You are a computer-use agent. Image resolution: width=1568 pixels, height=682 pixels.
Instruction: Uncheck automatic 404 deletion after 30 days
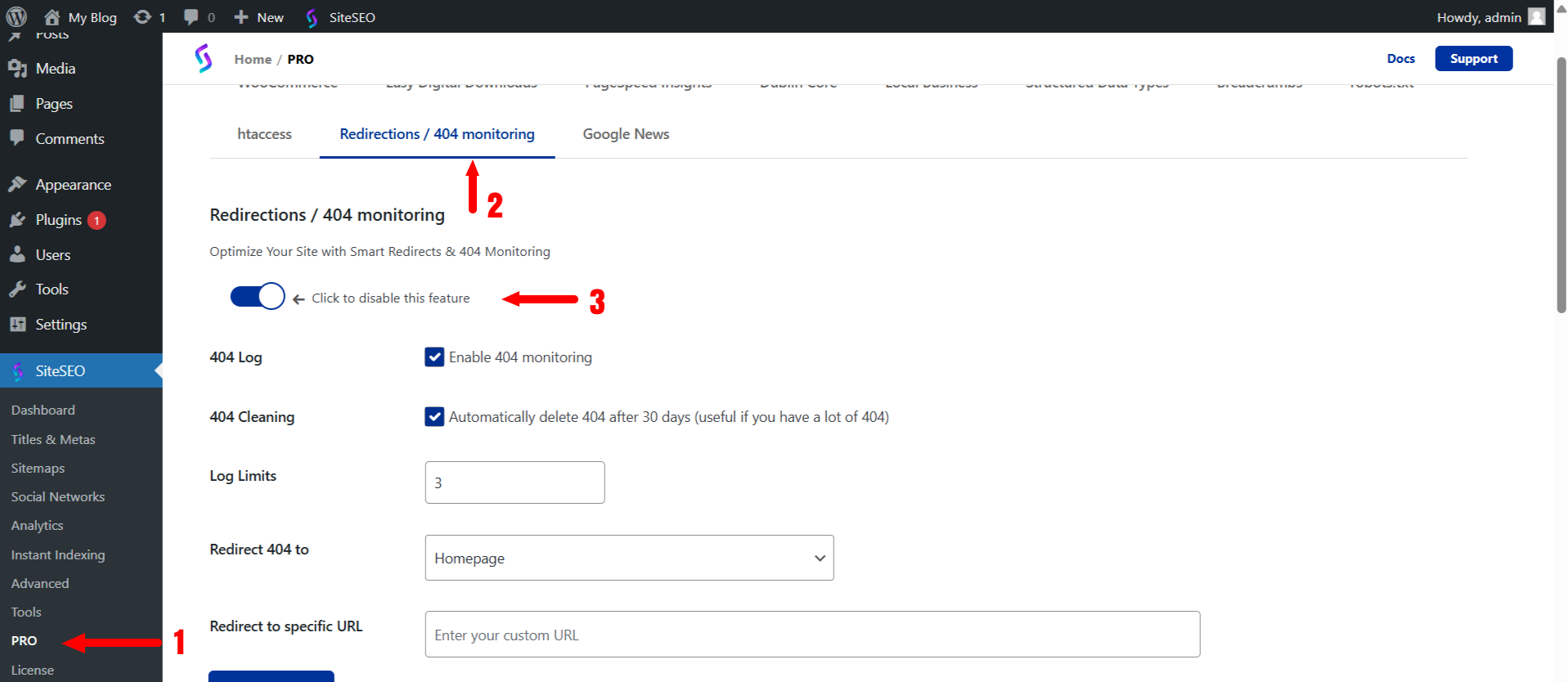coord(434,417)
